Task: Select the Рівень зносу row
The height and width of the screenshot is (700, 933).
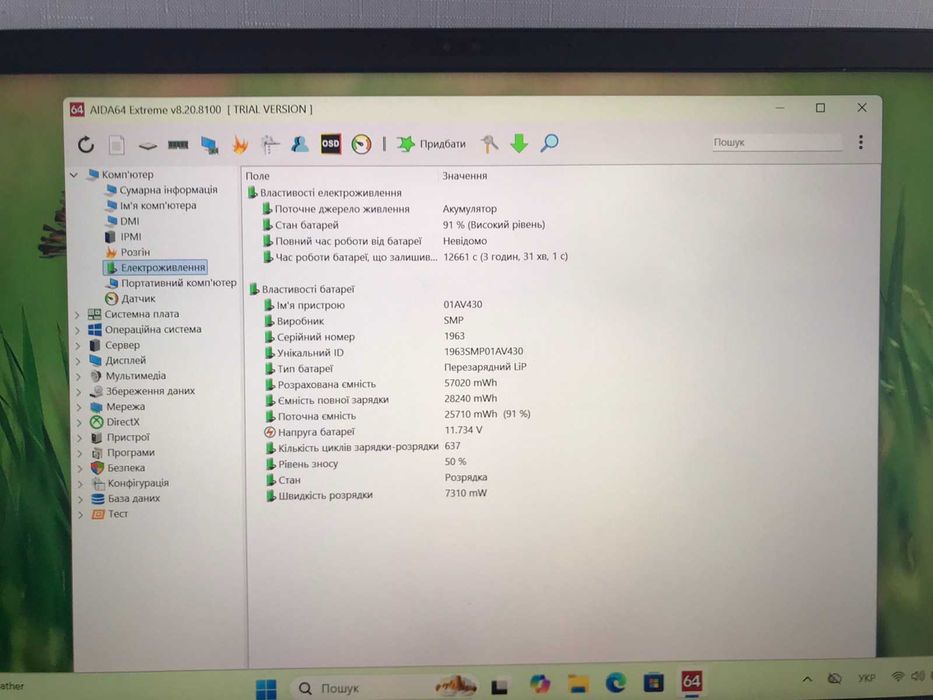Action: click(366, 462)
